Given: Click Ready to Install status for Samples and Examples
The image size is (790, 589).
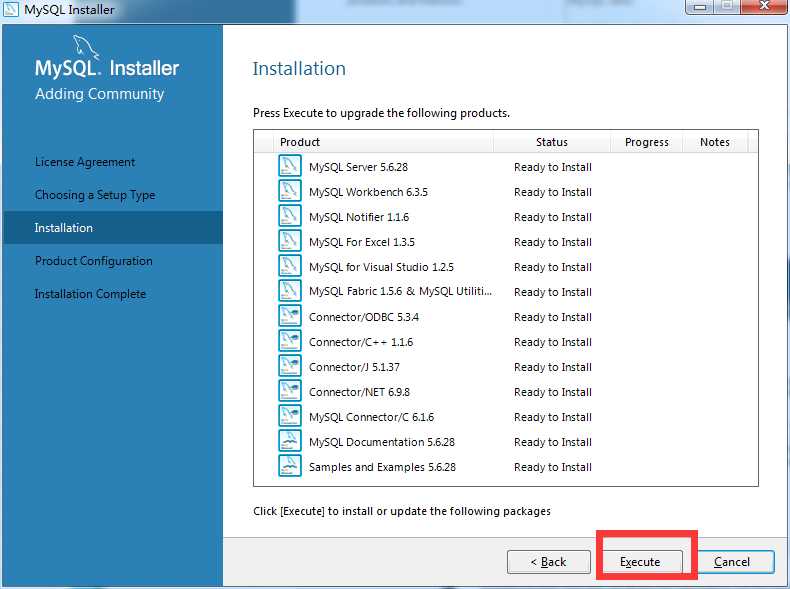Looking at the screenshot, I should pos(553,467).
